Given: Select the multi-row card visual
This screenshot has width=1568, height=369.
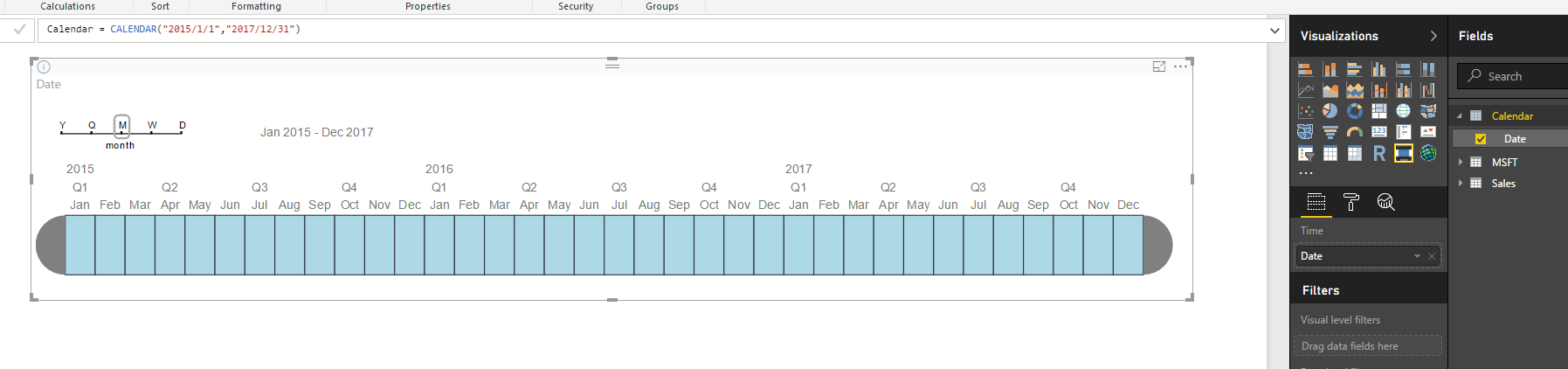Looking at the screenshot, I should tap(1403, 132).
